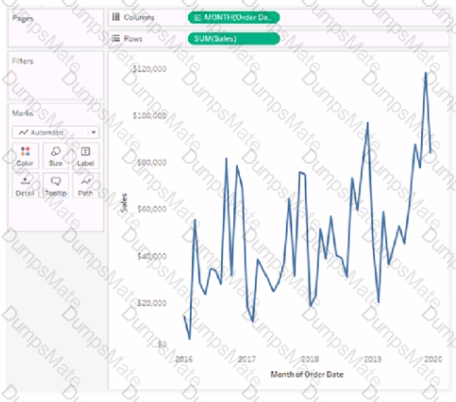The image size is (456, 402).
Task: Click the Color mark card button
Action: pyautogui.click(x=25, y=156)
